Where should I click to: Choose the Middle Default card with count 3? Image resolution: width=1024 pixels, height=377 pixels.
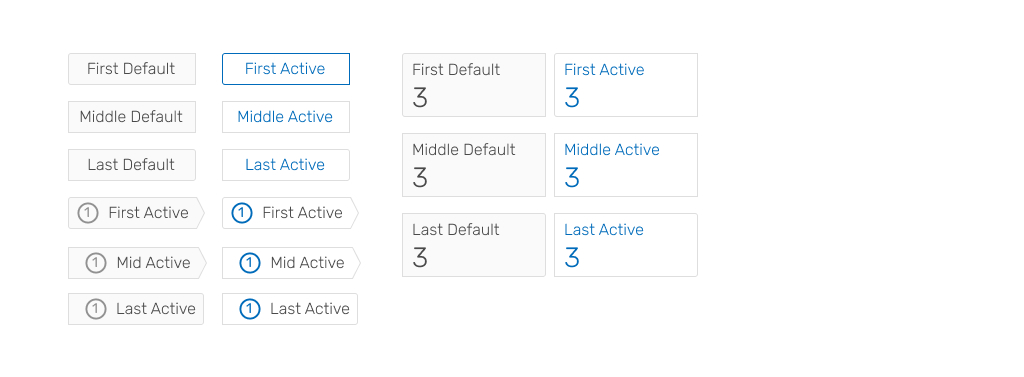click(474, 165)
